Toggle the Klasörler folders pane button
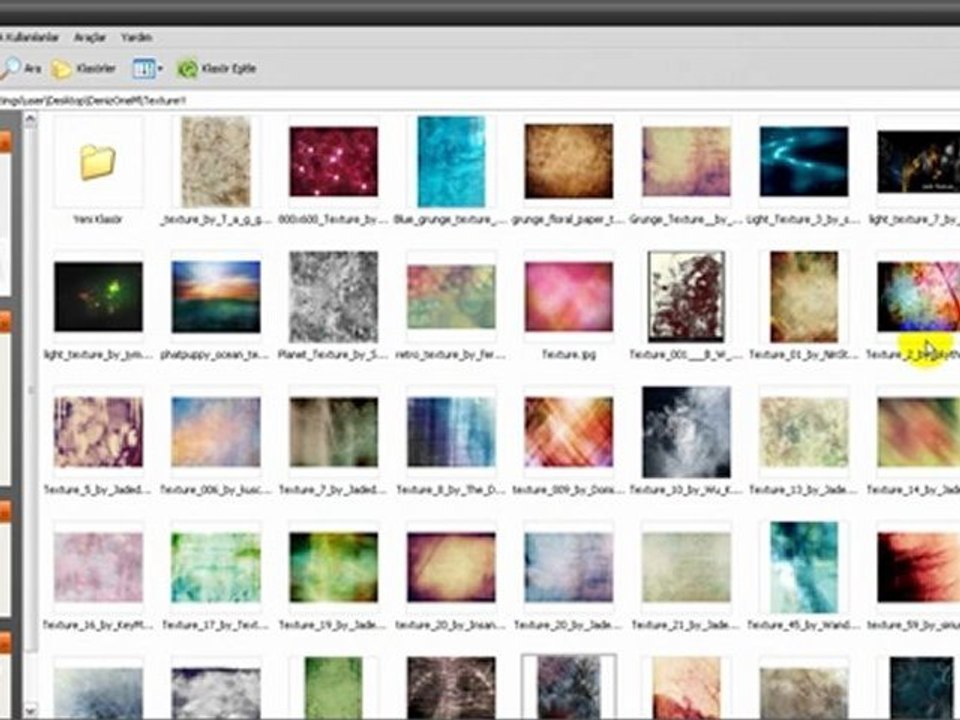 [x=83, y=69]
